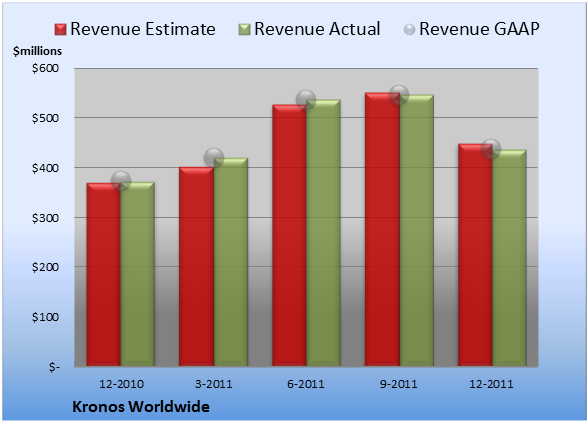Click the $300 y-axis label
This screenshot has height=422, width=588.
[45, 218]
